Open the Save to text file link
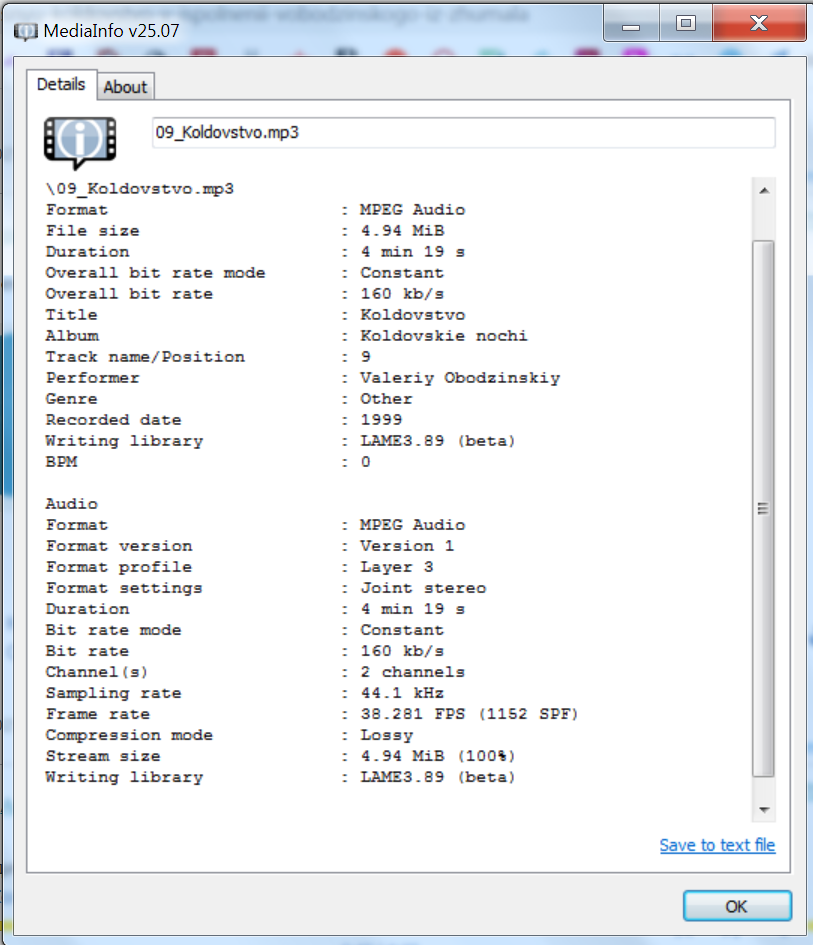 [717, 845]
